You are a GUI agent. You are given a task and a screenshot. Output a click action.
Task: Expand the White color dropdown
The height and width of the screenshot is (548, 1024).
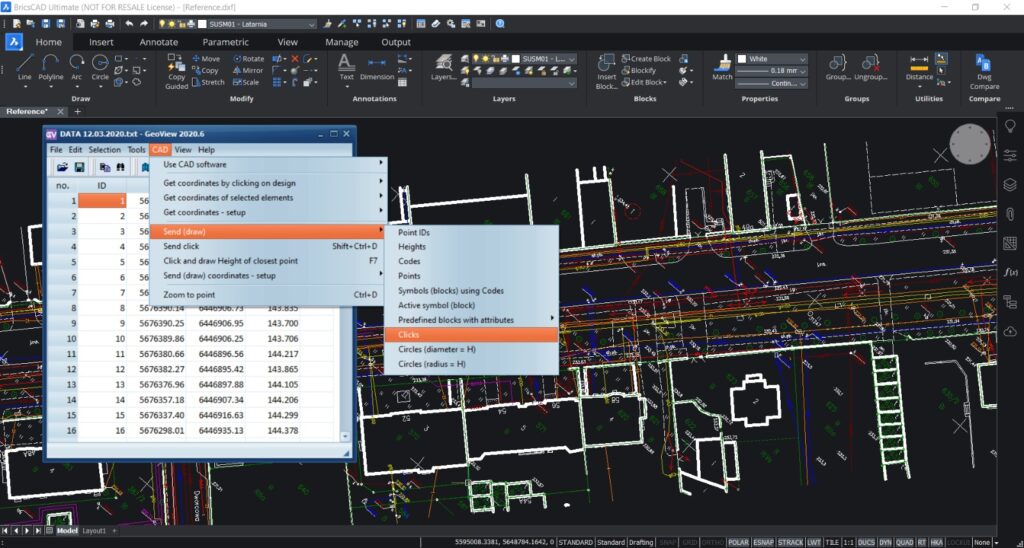pos(772,59)
